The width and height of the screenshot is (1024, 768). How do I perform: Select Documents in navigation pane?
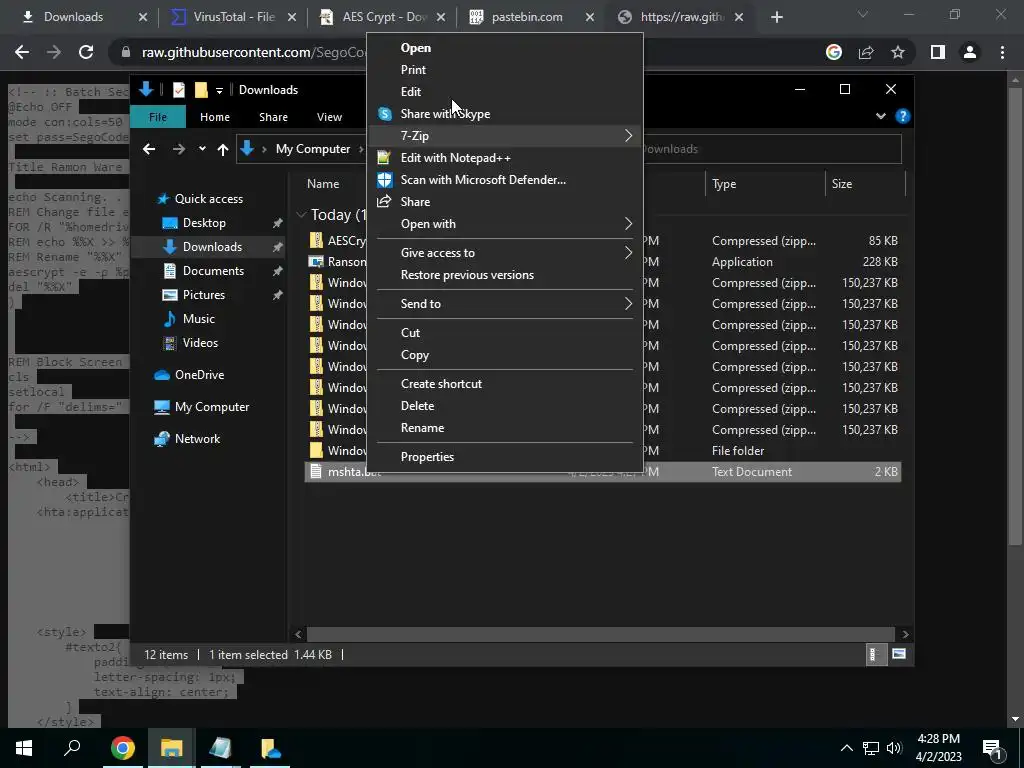coord(203,270)
